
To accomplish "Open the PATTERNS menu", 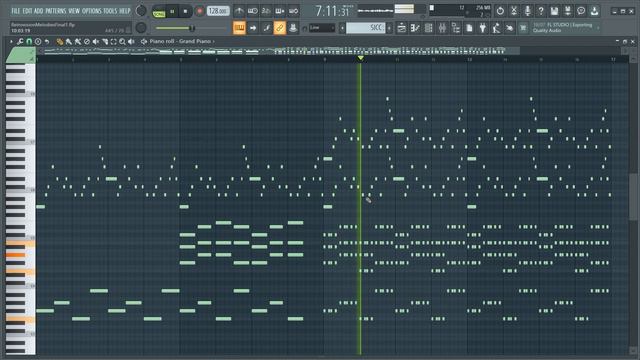I will [x=56, y=11].
